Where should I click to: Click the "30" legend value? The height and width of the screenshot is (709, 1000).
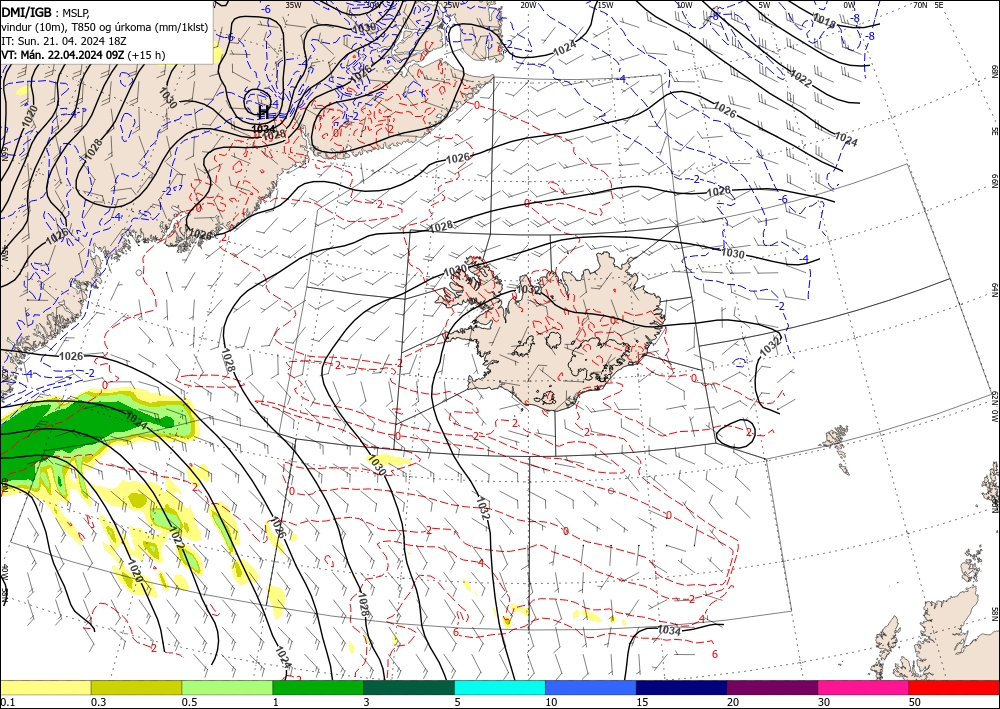[x=824, y=702]
